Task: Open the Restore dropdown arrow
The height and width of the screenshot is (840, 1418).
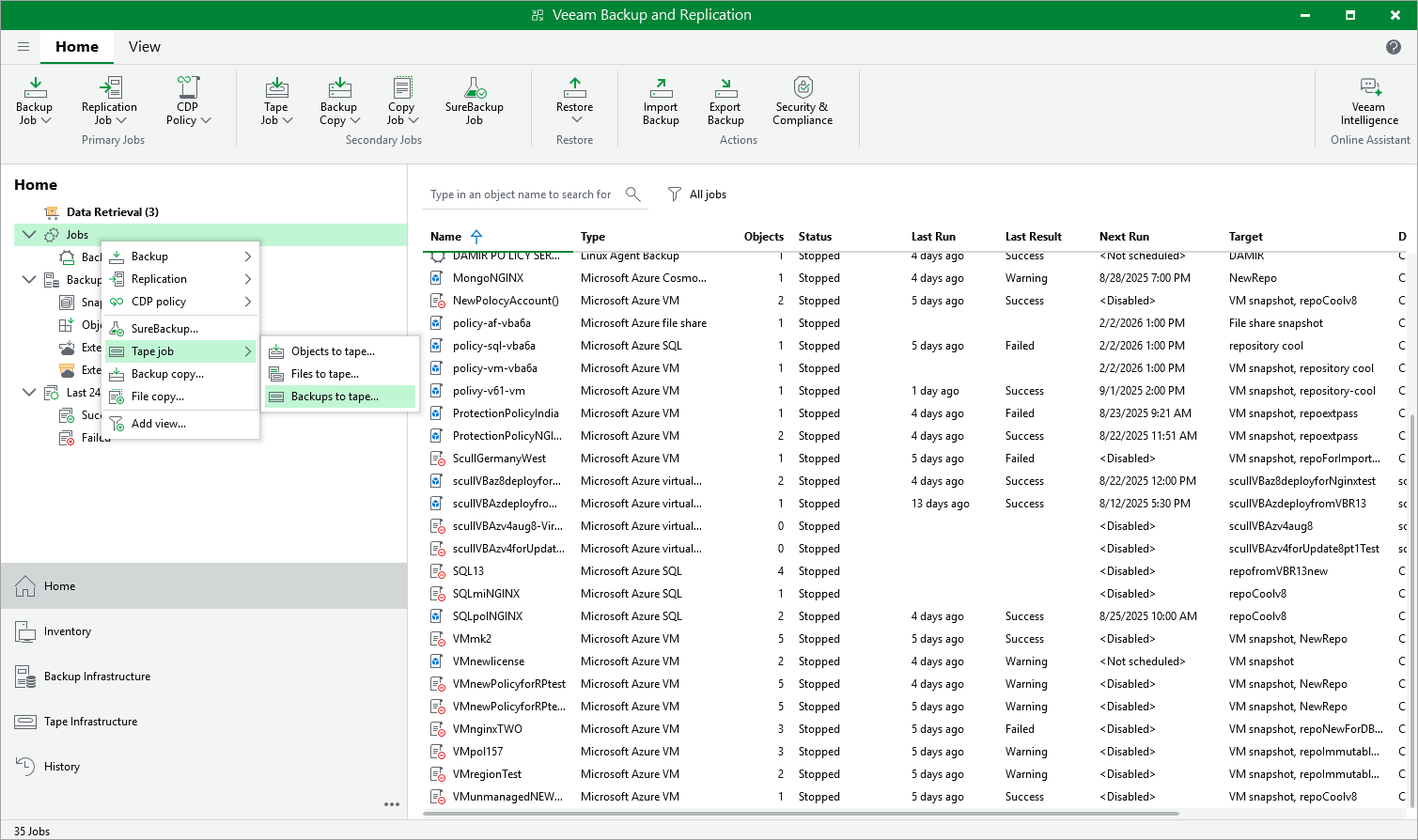Action: 576,119
